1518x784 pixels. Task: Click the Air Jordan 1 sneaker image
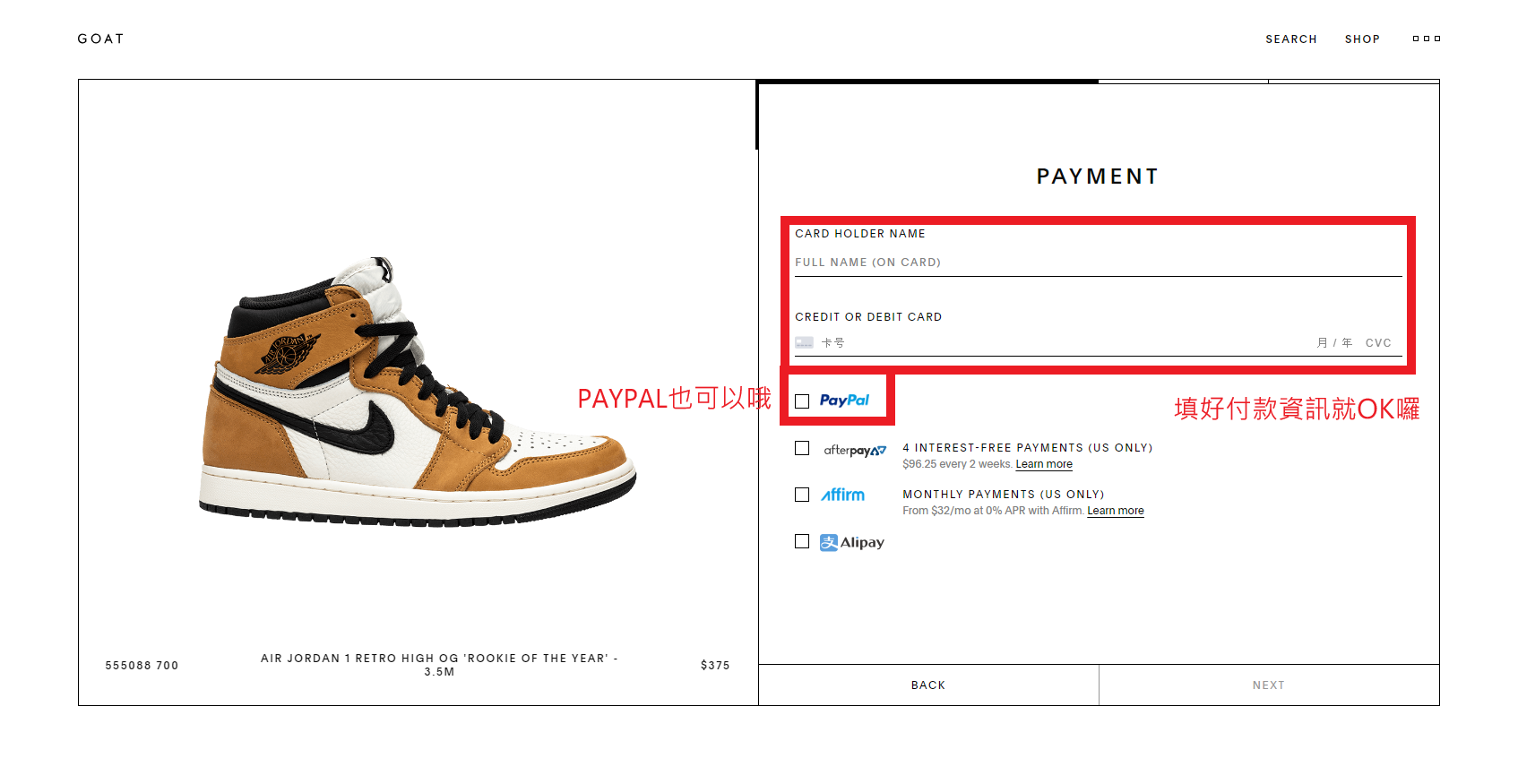coord(418,392)
